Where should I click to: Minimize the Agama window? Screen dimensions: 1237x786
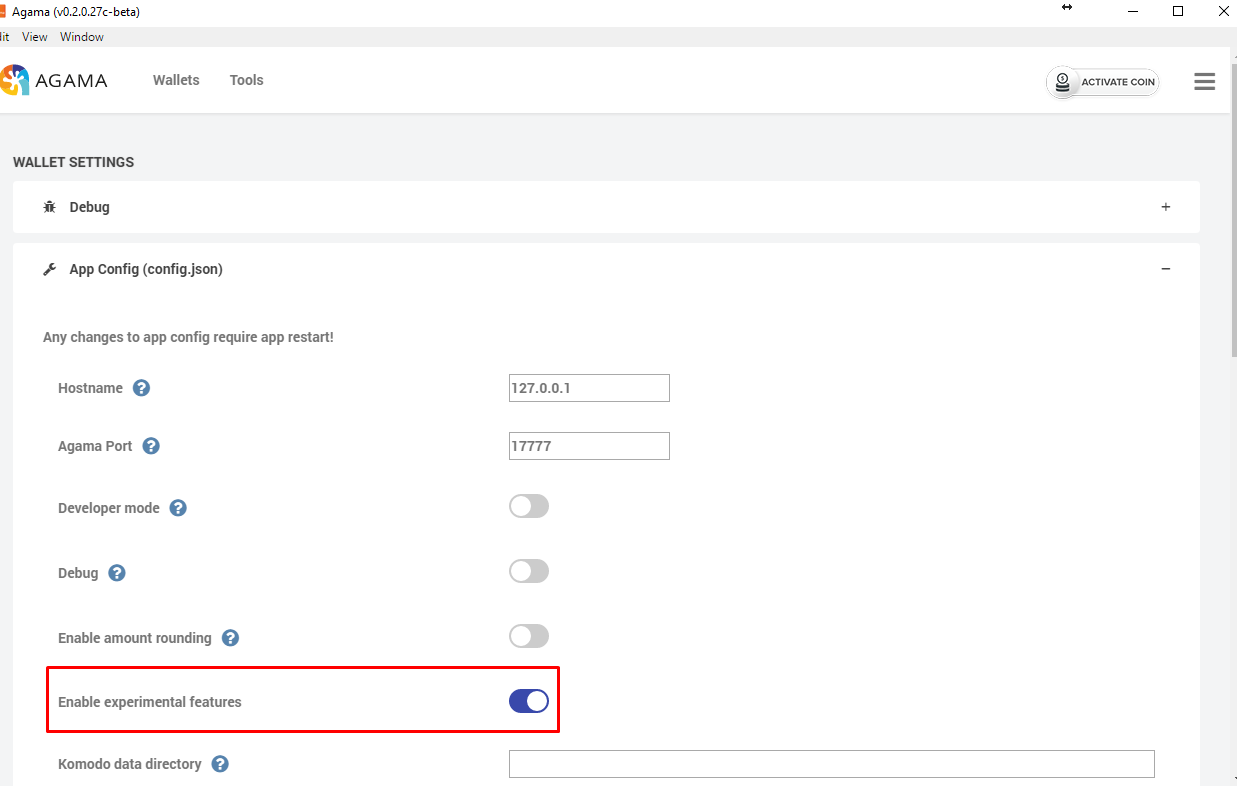tap(1133, 11)
